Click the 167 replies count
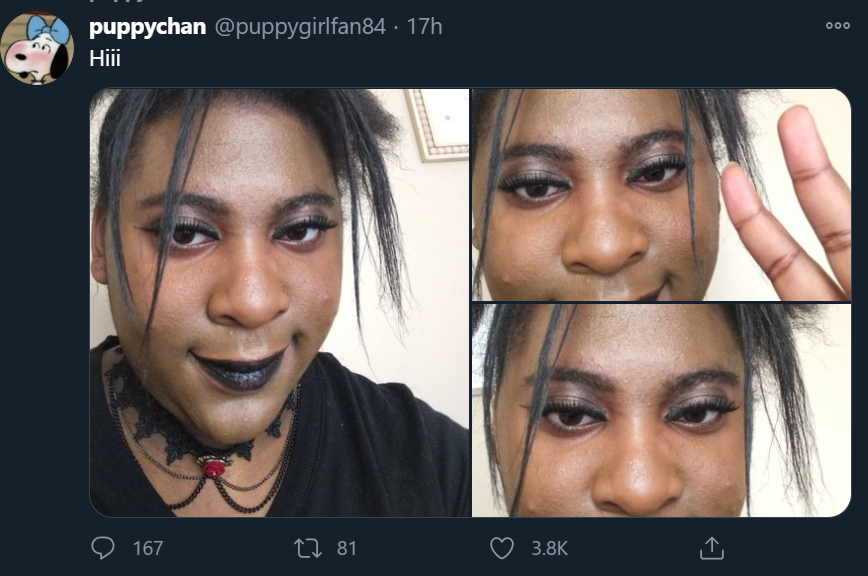This screenshot has height=576, width=868. (148, 548)
